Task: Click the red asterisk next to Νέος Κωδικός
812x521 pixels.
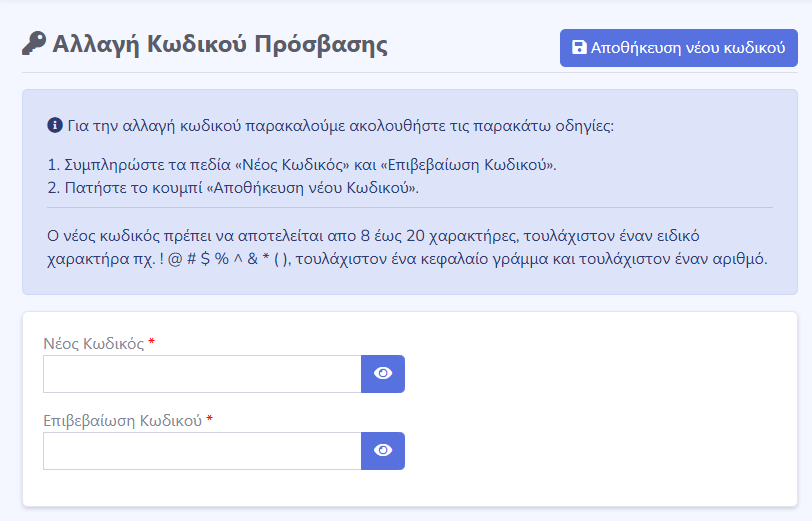Action: (x=152, y=343)
